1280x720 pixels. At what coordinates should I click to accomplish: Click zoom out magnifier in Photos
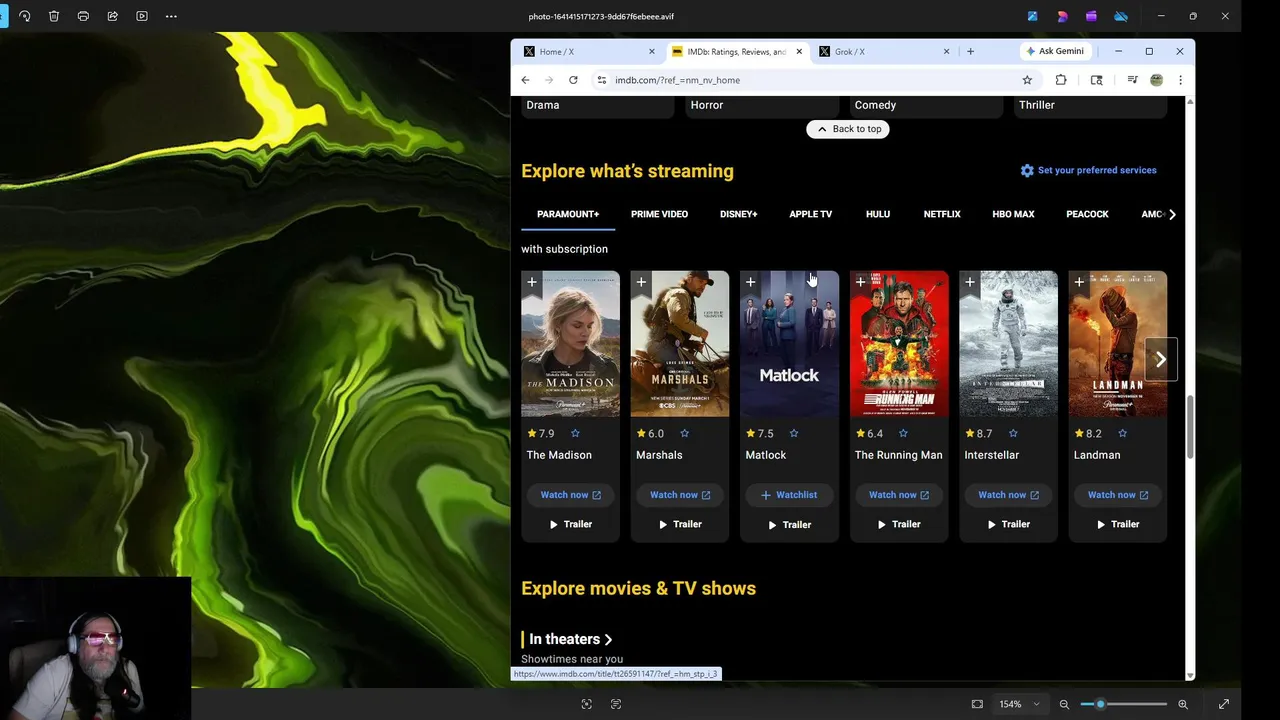(1064, 704)
